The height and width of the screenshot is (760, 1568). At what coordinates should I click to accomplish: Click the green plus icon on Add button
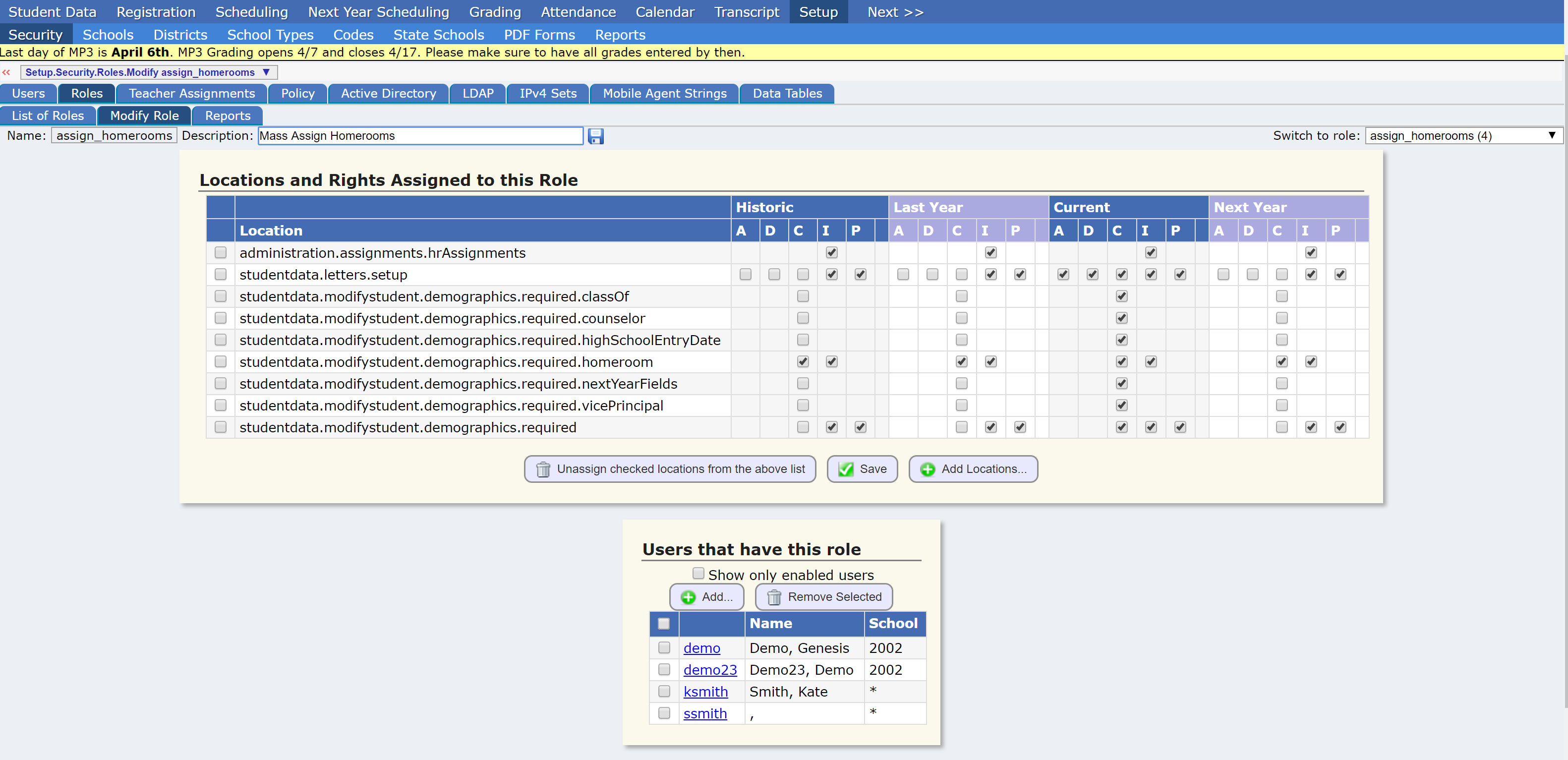pyautogui.click(x=688, y=597)
